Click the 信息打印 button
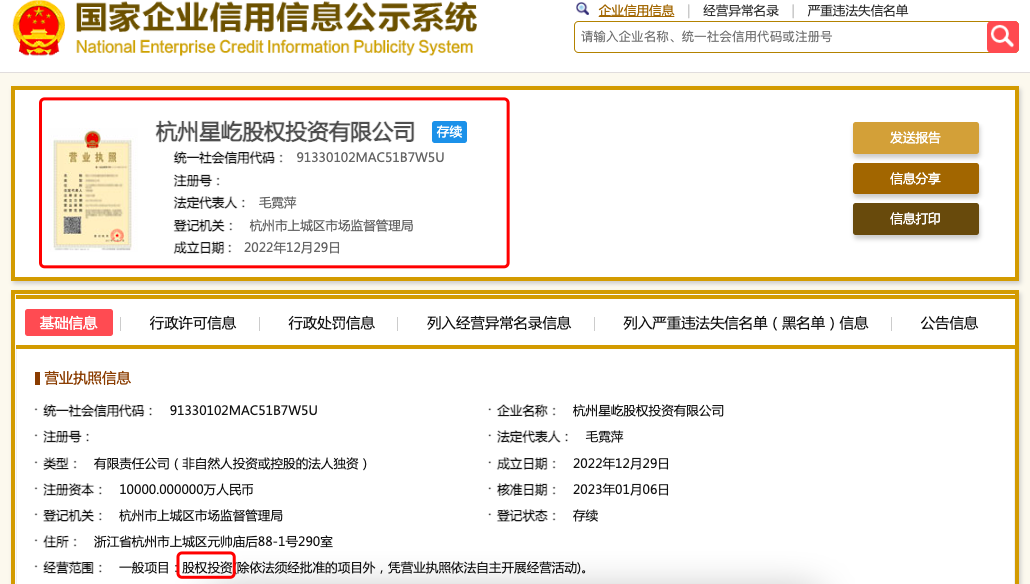The height and width of the screenshot is (584, 1030). (x=916, y=219)
